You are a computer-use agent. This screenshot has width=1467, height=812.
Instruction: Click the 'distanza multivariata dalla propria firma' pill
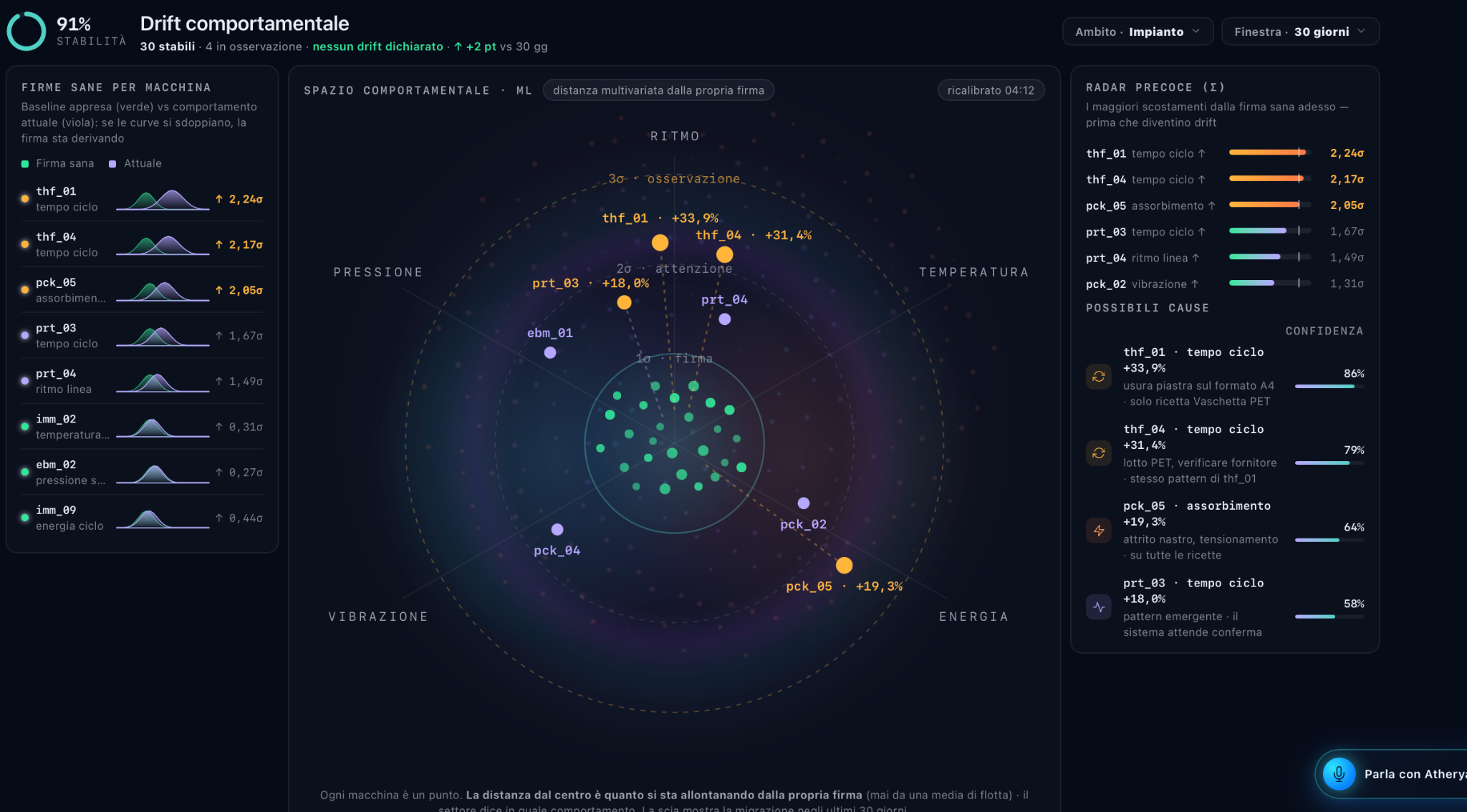pos(658,90)
